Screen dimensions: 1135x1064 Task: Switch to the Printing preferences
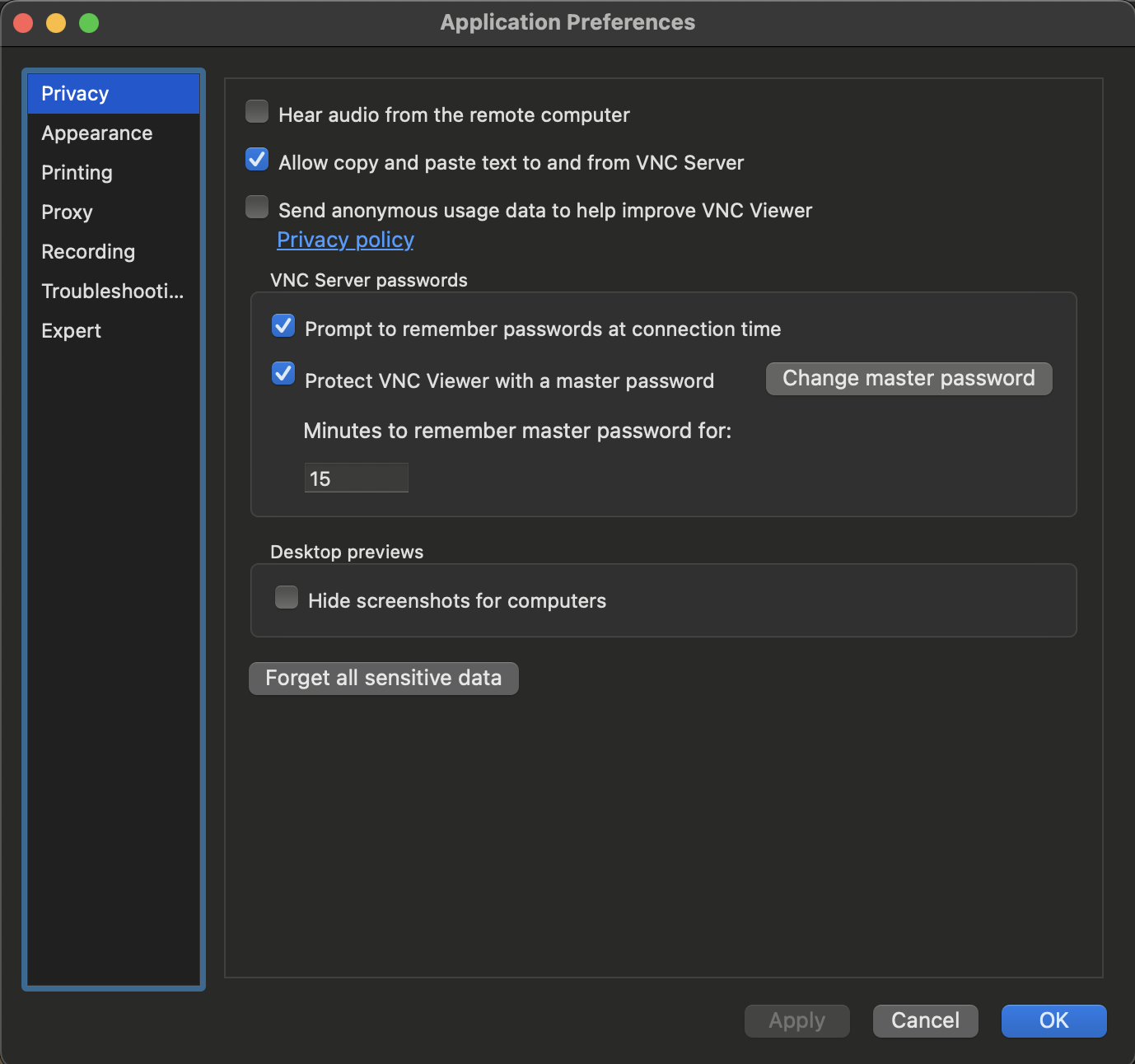[114, 173]
